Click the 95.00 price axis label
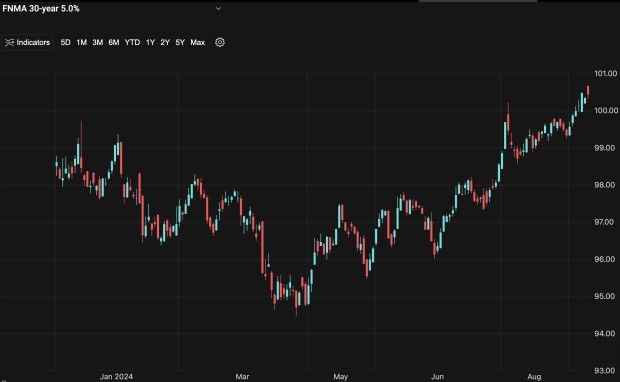This screenshot has width=620, height=382. click(605, 296)
